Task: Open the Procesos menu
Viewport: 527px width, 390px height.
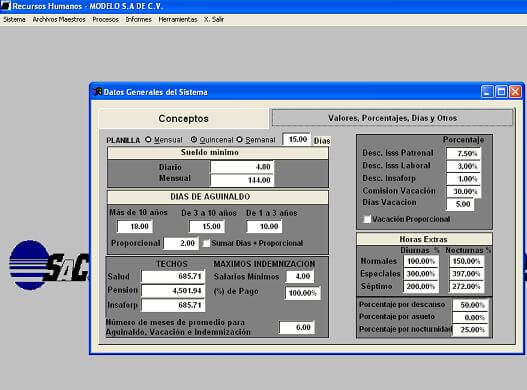Action: [105, 20]
